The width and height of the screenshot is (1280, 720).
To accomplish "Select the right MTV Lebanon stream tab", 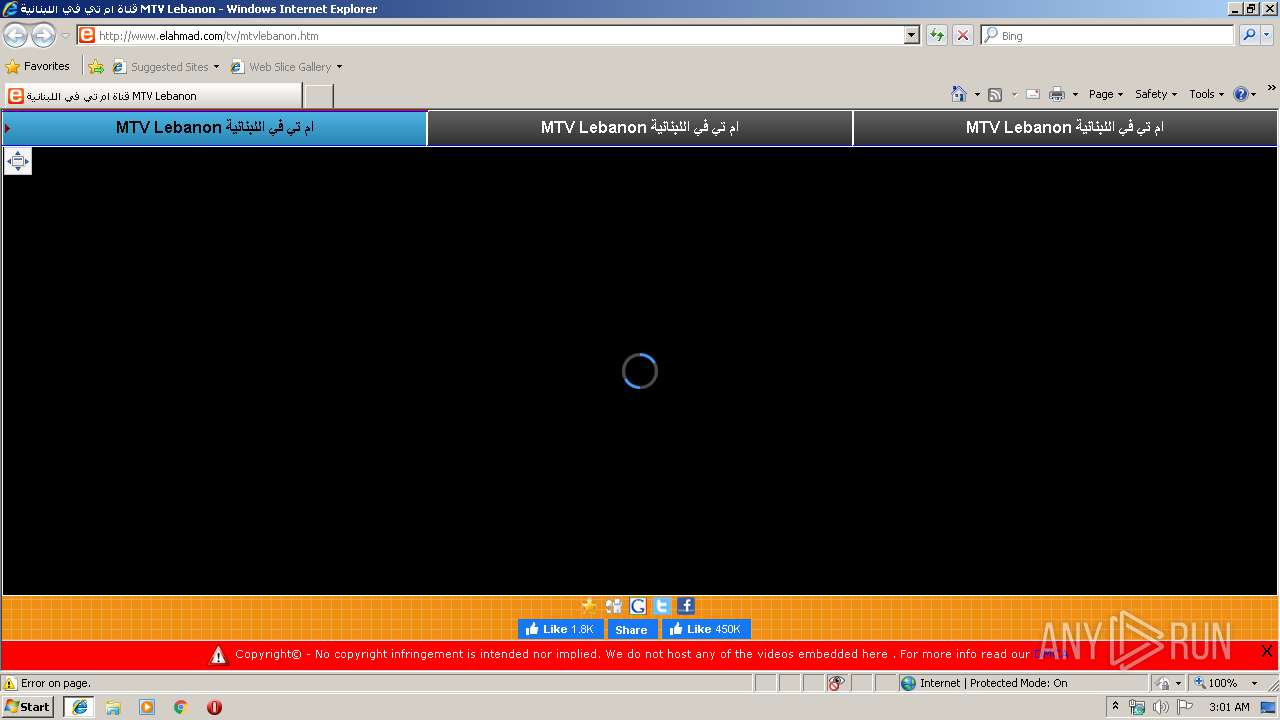I will click(x=1065, y=128).
